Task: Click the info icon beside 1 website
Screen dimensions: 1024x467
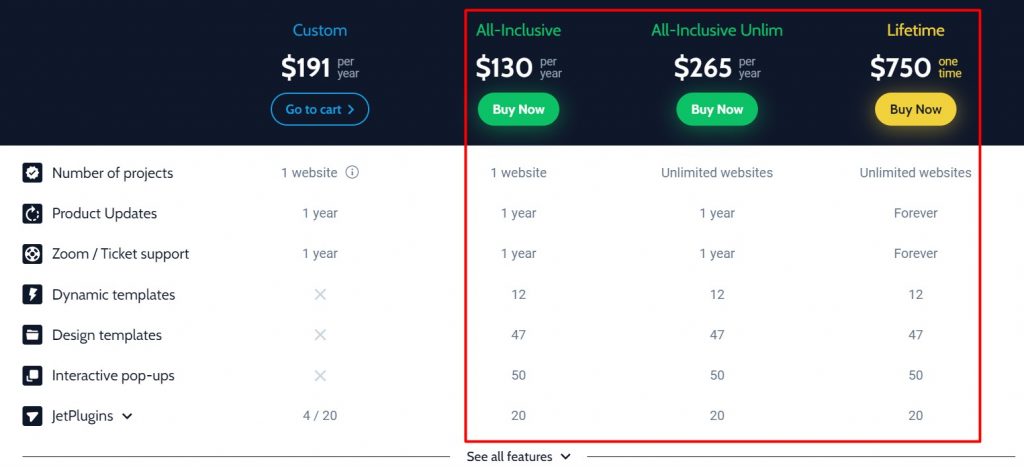Action: click(x=352, y=172)
